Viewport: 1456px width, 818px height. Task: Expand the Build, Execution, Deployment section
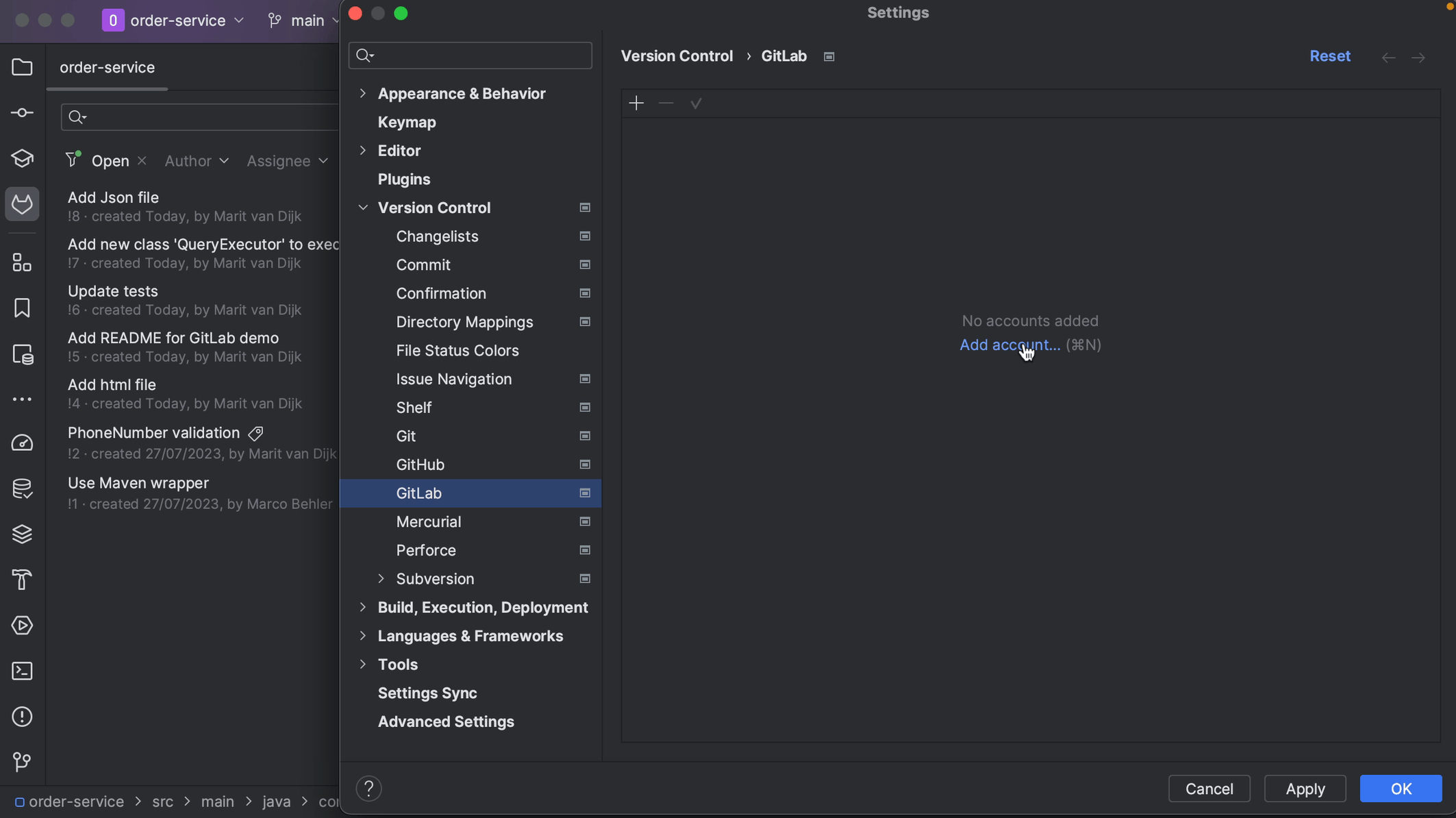pos(363,607)
